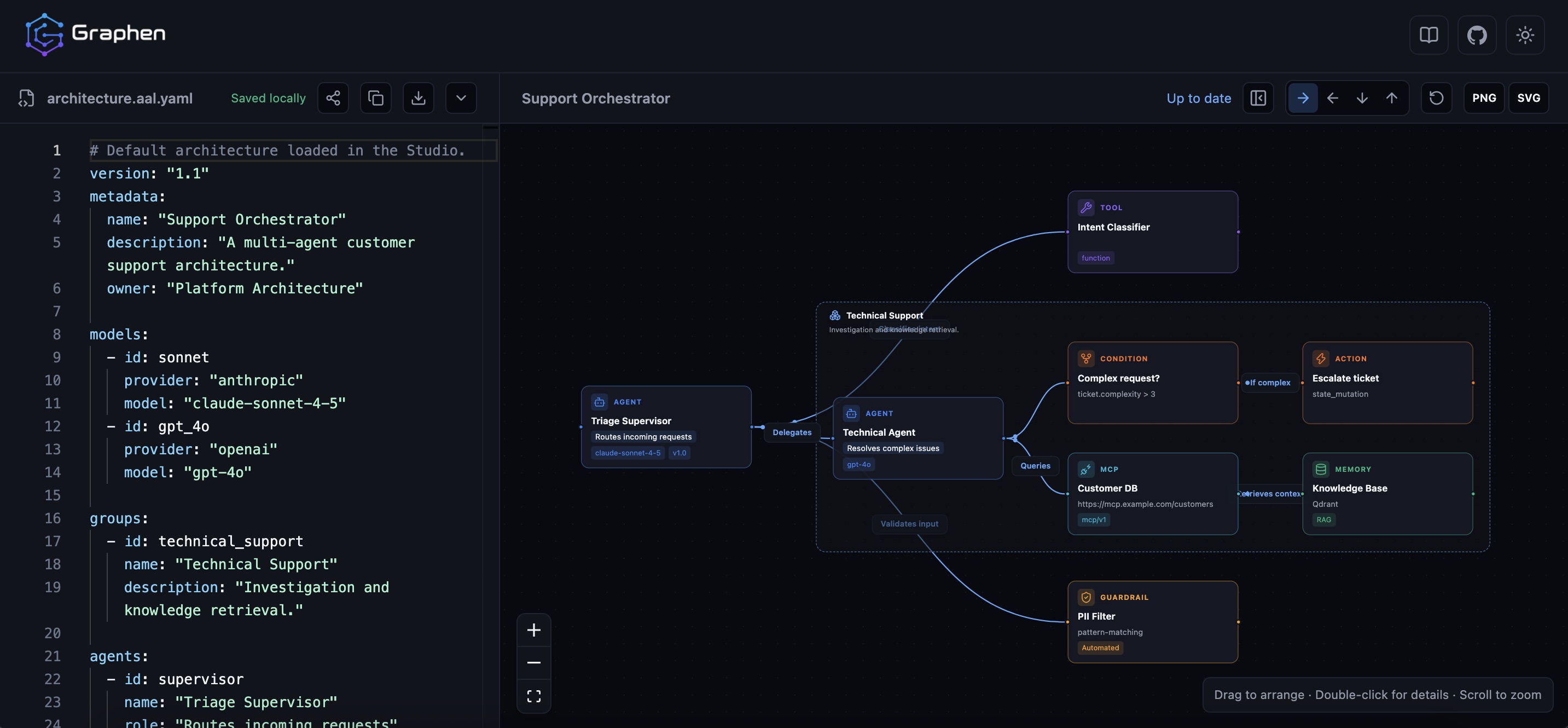Screen dimensions: 1568x728
Task: Select the PII Filter guardrail node
Action: click(x=1152, y=622)
